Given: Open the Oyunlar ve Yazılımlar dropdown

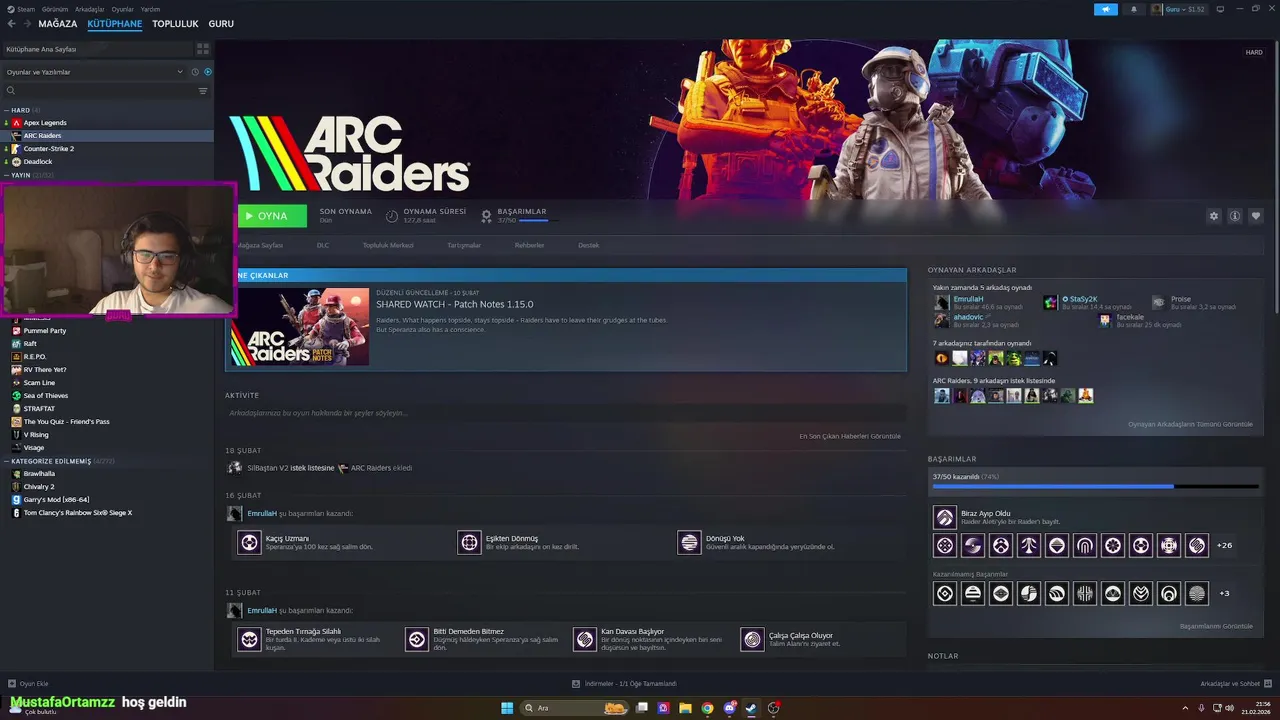Looking at the screenshot, I should 95,72.
